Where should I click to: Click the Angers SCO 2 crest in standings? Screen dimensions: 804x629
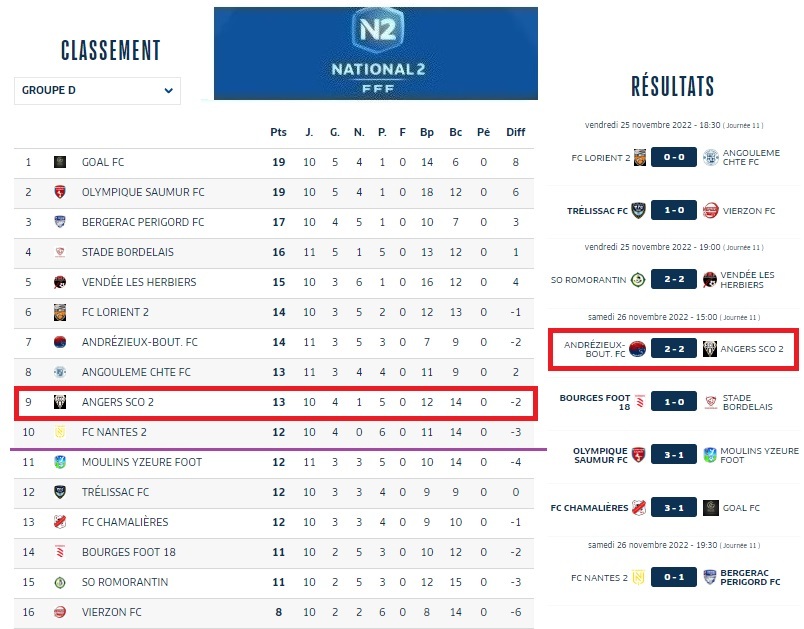[60, 402]
